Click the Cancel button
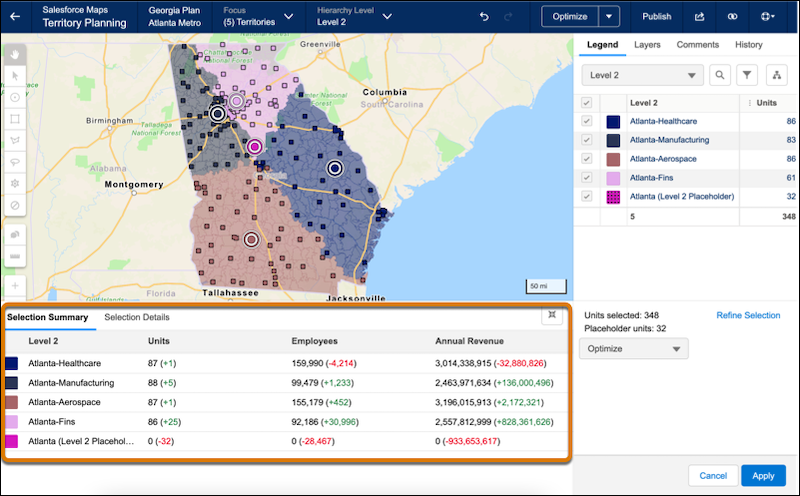The image size is (800, 496). click(x=713, y=476)
